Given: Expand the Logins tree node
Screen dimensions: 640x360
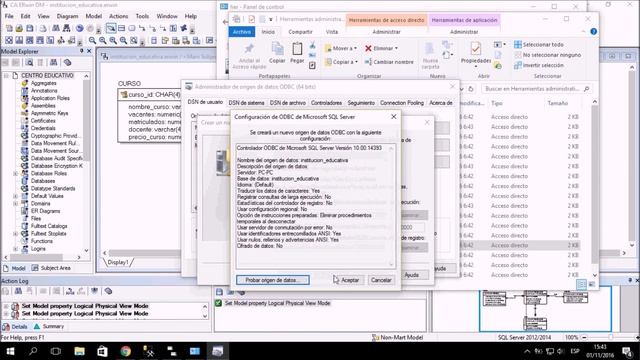Looking at the screenshot, I should pyautogui.click(x=16, y=249).
